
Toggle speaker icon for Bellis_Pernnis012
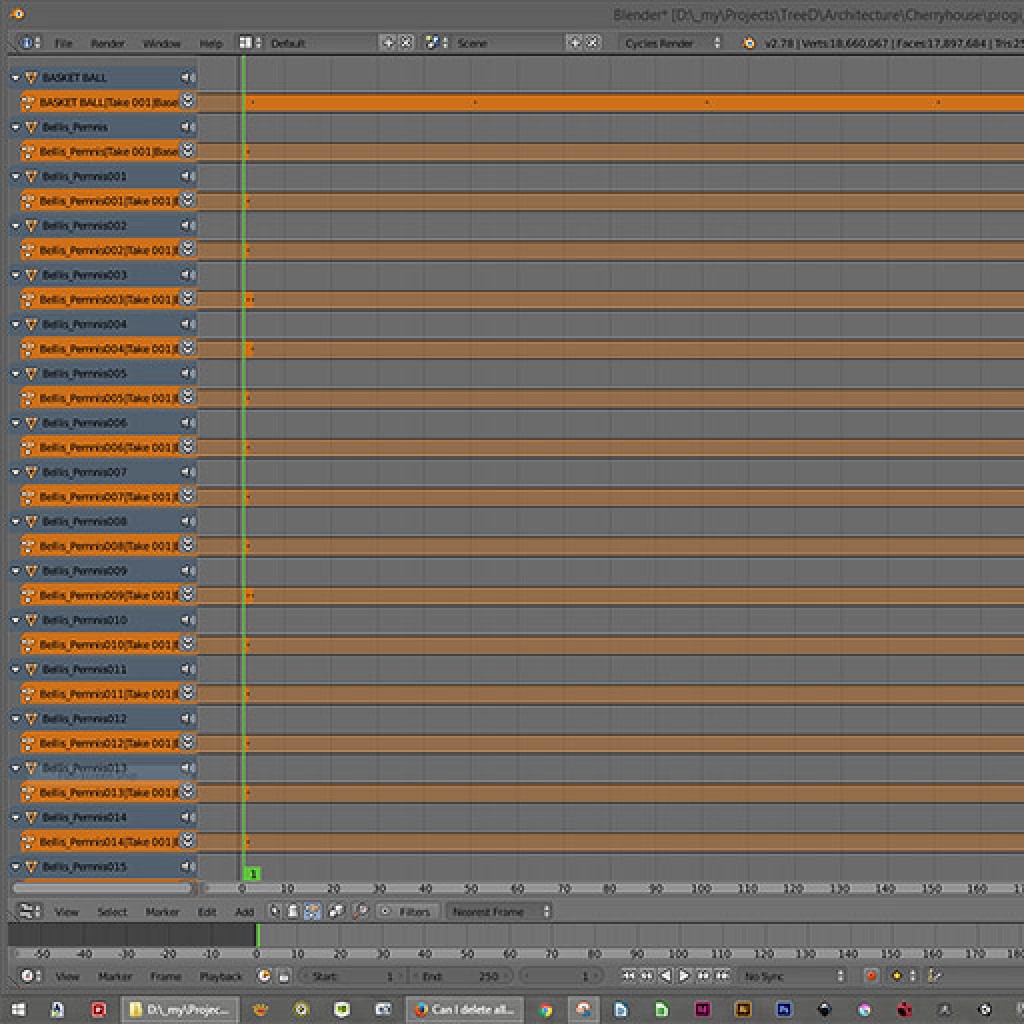187,718
